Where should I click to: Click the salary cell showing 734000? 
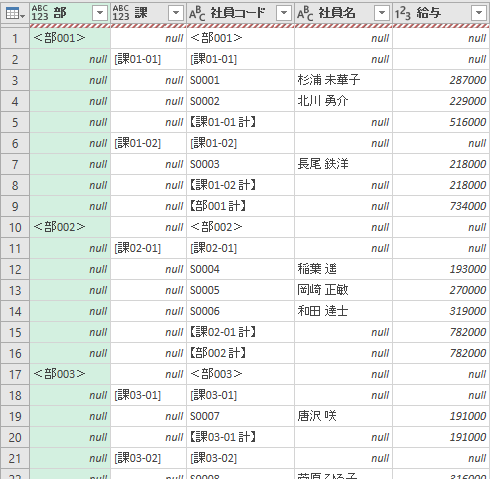click(441, 206)
